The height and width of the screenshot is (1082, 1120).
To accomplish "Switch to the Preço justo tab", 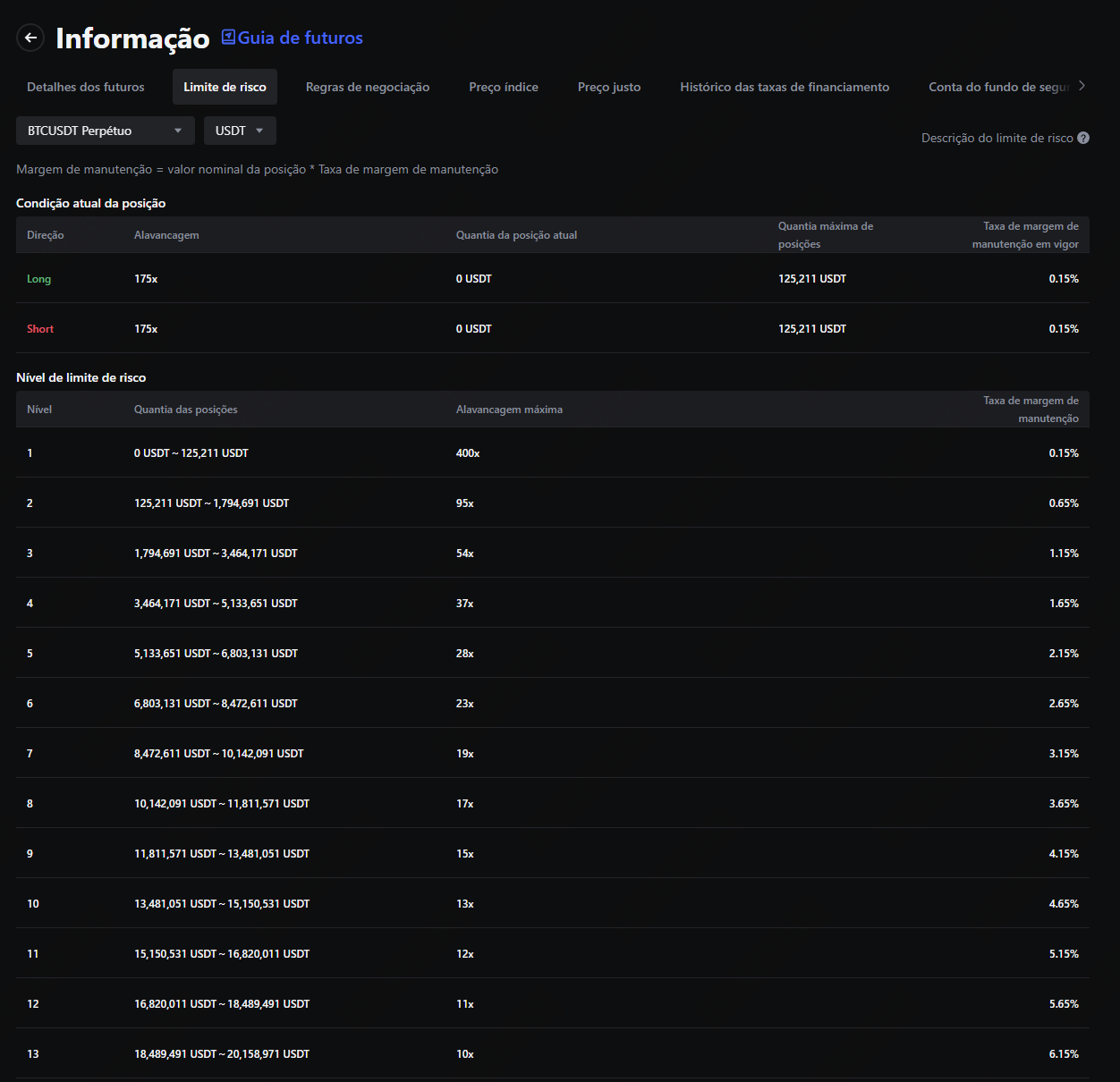I will pyautogui.click(x=609, y=87).
